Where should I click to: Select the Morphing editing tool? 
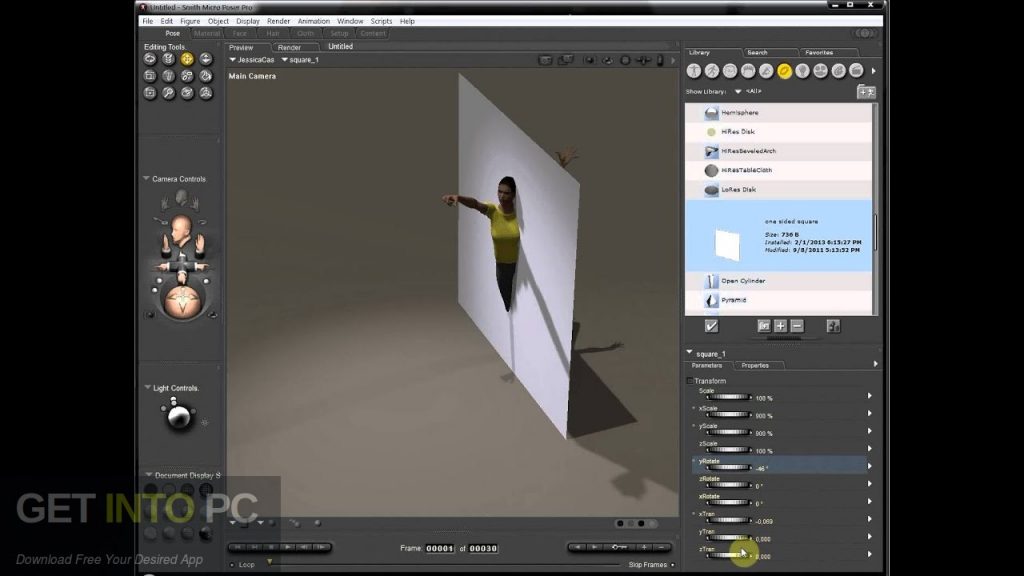click(x=187, y=93)
